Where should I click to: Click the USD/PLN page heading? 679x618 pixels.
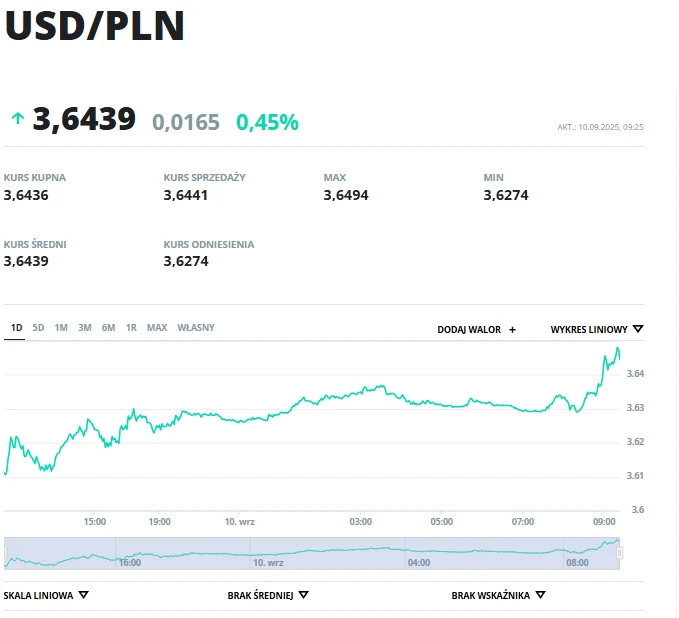[95, 27]
